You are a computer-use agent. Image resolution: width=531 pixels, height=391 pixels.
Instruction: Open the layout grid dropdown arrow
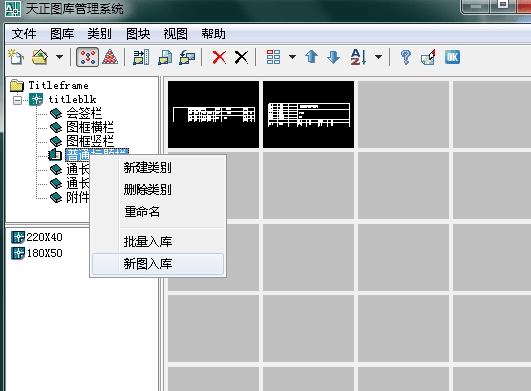292,57
